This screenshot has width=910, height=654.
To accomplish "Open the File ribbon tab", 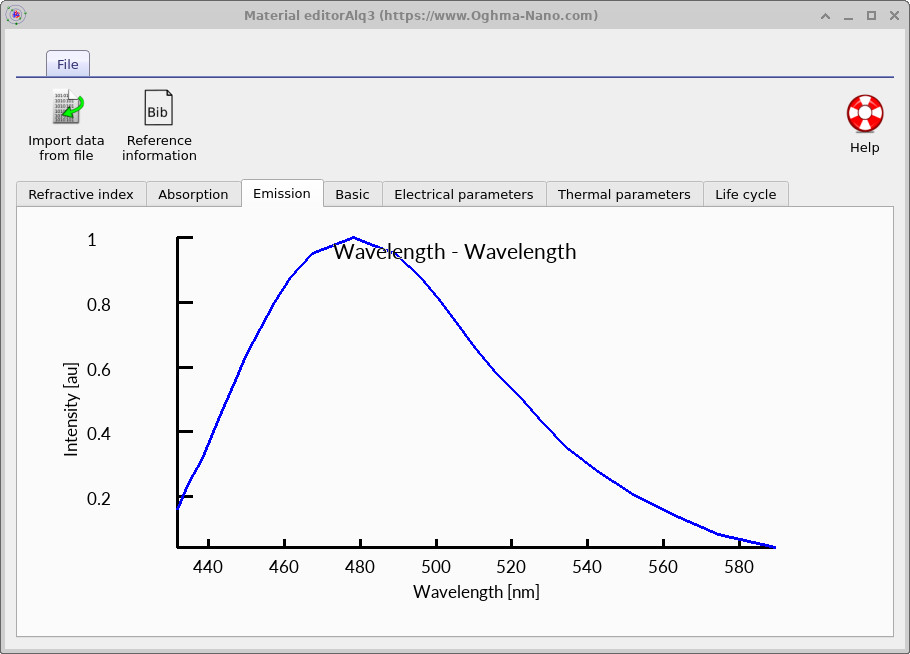I will tap(67, 63).
